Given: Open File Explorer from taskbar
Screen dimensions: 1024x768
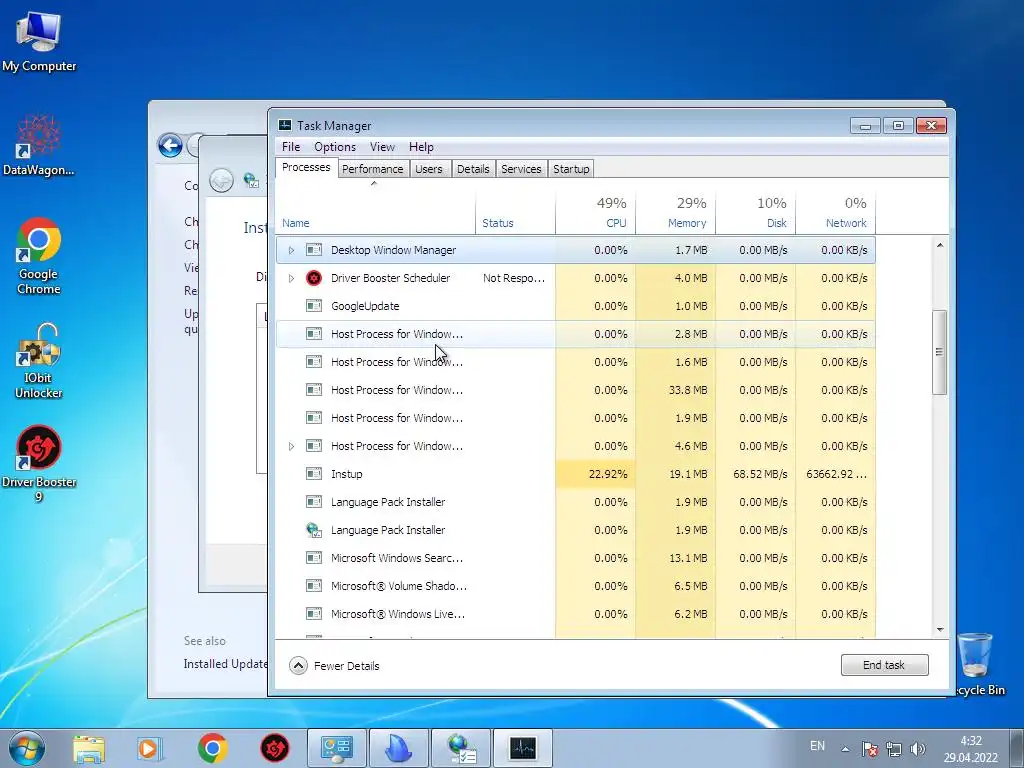Looking at the screenshot, I should coord(89,748).
